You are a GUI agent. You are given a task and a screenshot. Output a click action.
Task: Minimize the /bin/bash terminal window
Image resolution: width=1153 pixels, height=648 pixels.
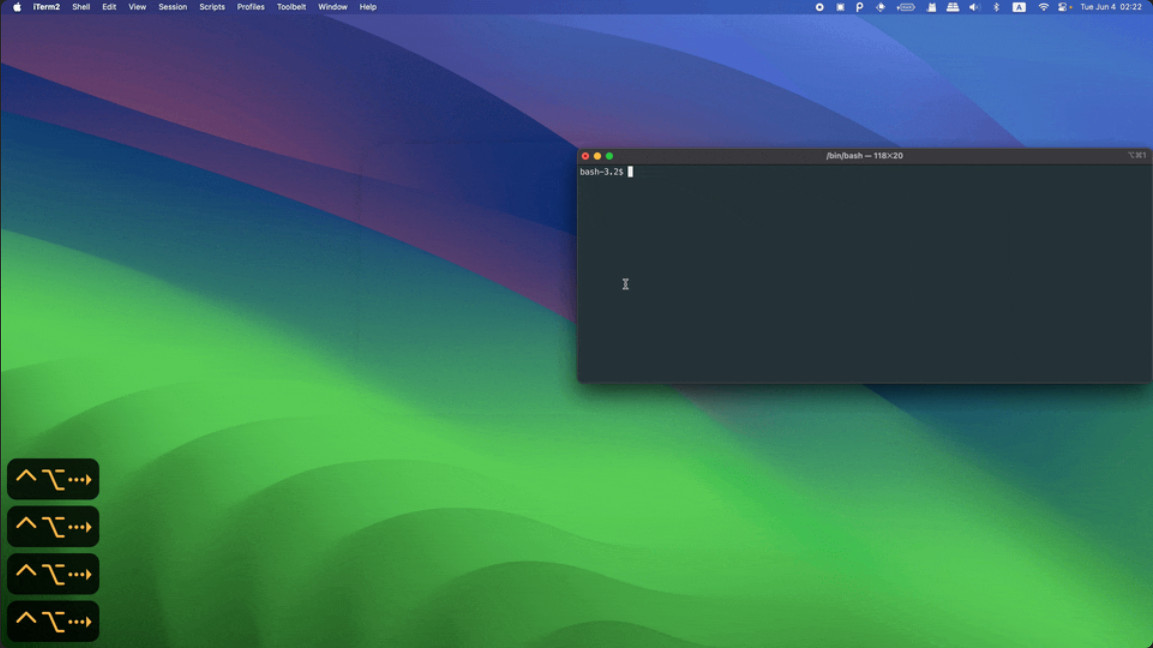click(x=597, y=156)
